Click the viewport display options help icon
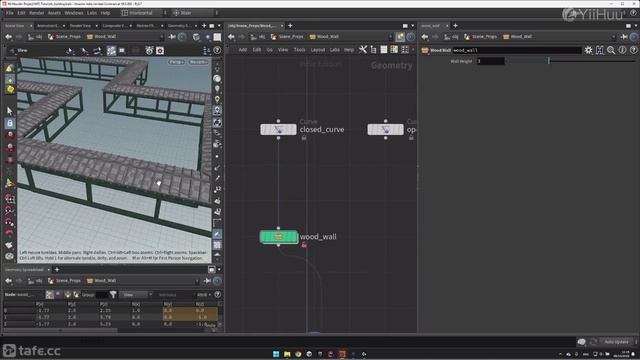 tap(217, 51)
